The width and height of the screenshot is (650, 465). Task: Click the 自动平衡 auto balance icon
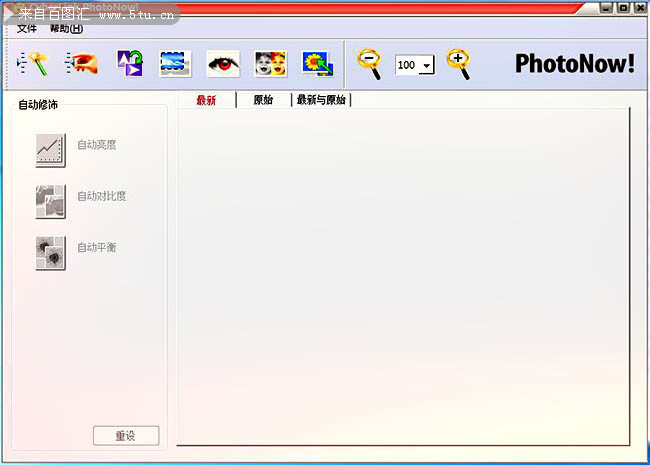[50, 252]
